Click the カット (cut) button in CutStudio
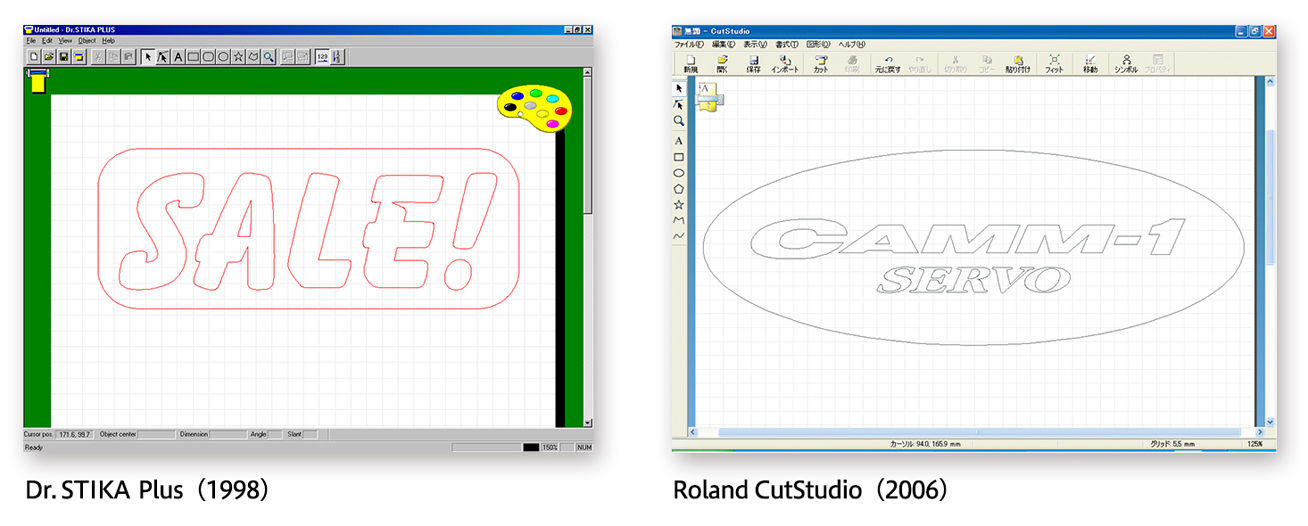This screenshot has width=1308, height=526. click(820, 64)
